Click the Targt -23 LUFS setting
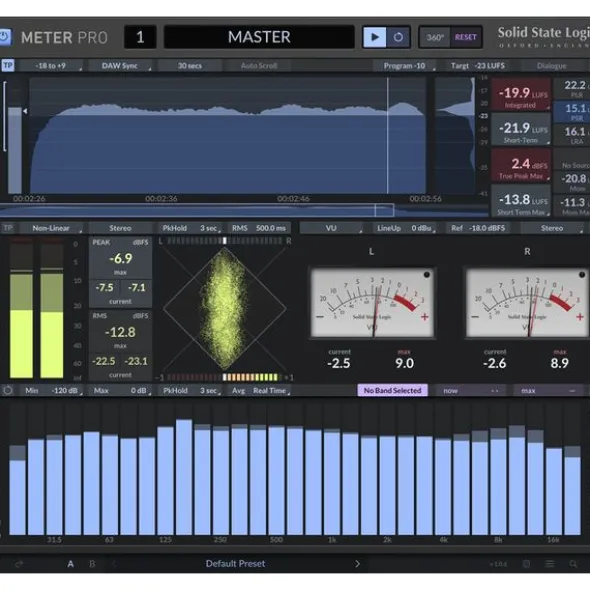 click(x=478, y=66)
